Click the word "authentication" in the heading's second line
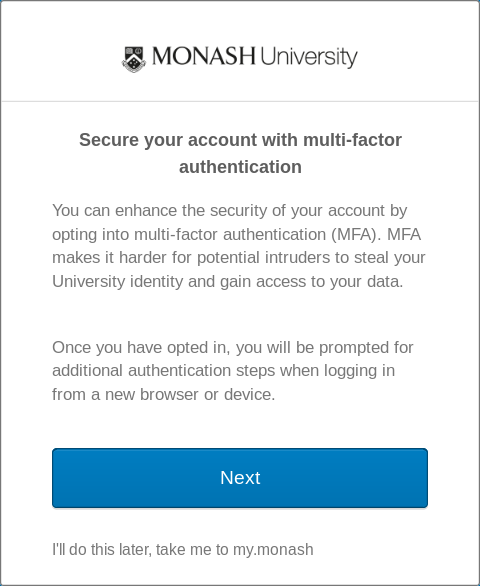Viewport: 480px width, 586px height. pyautogui.click(x=240, y=167)
